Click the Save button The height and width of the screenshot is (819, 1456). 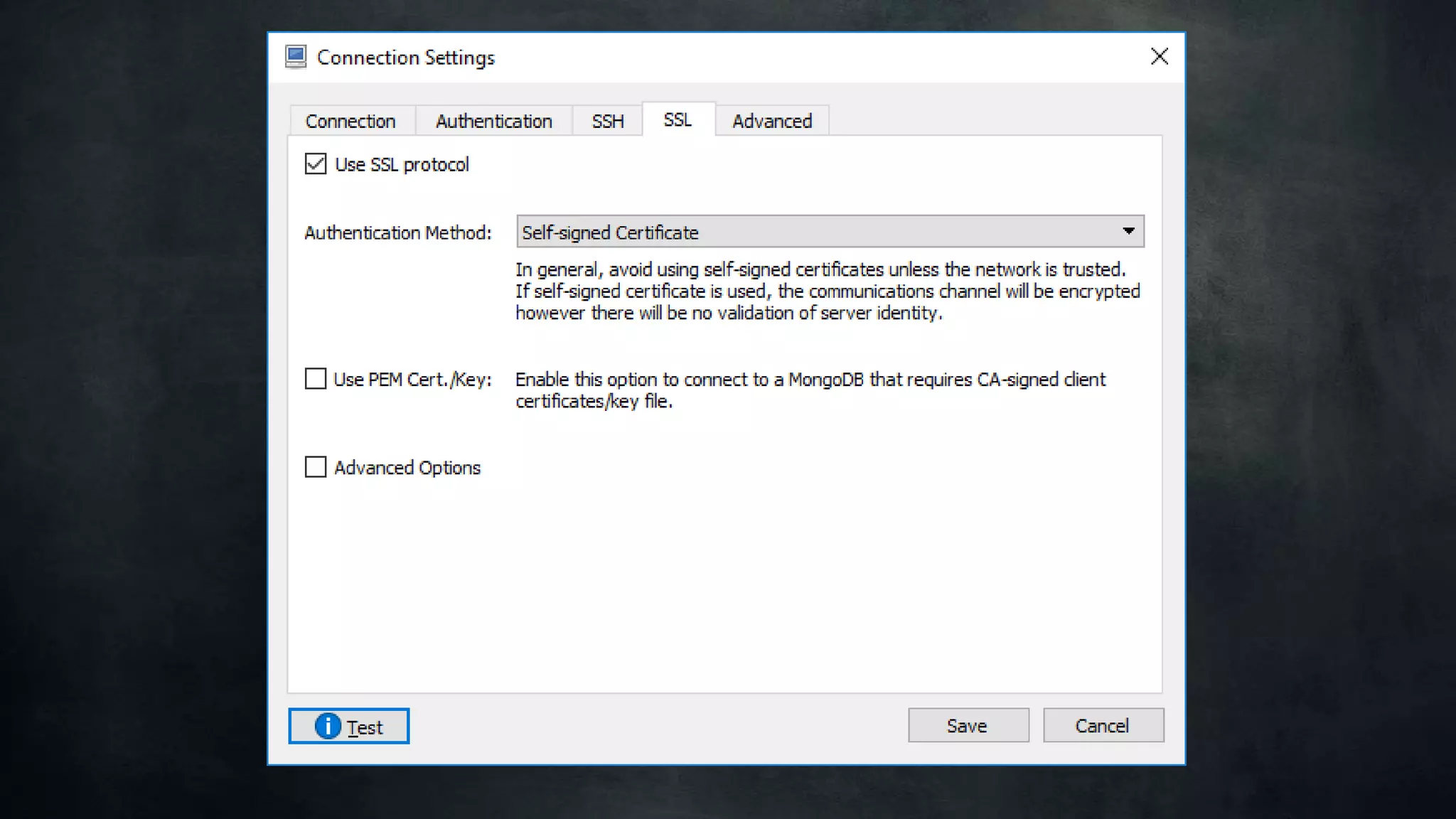tap(968, 726)
